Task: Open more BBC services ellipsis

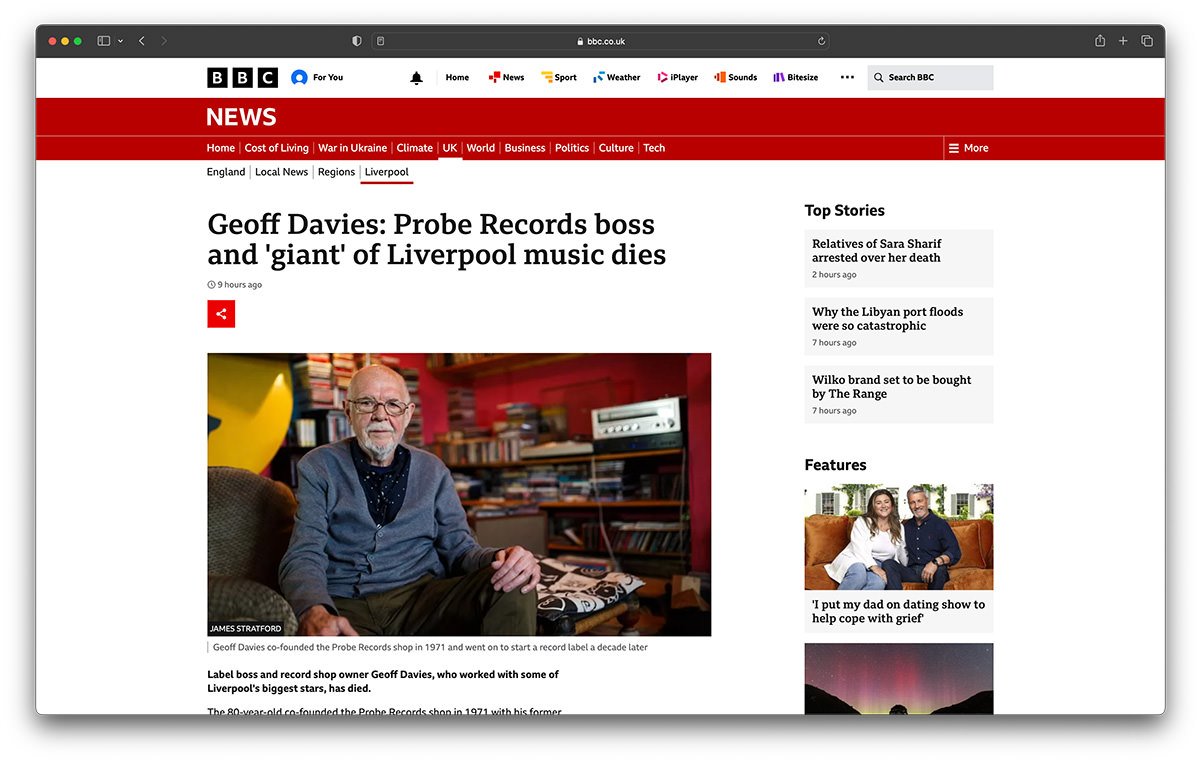Action: click(847, 77)
